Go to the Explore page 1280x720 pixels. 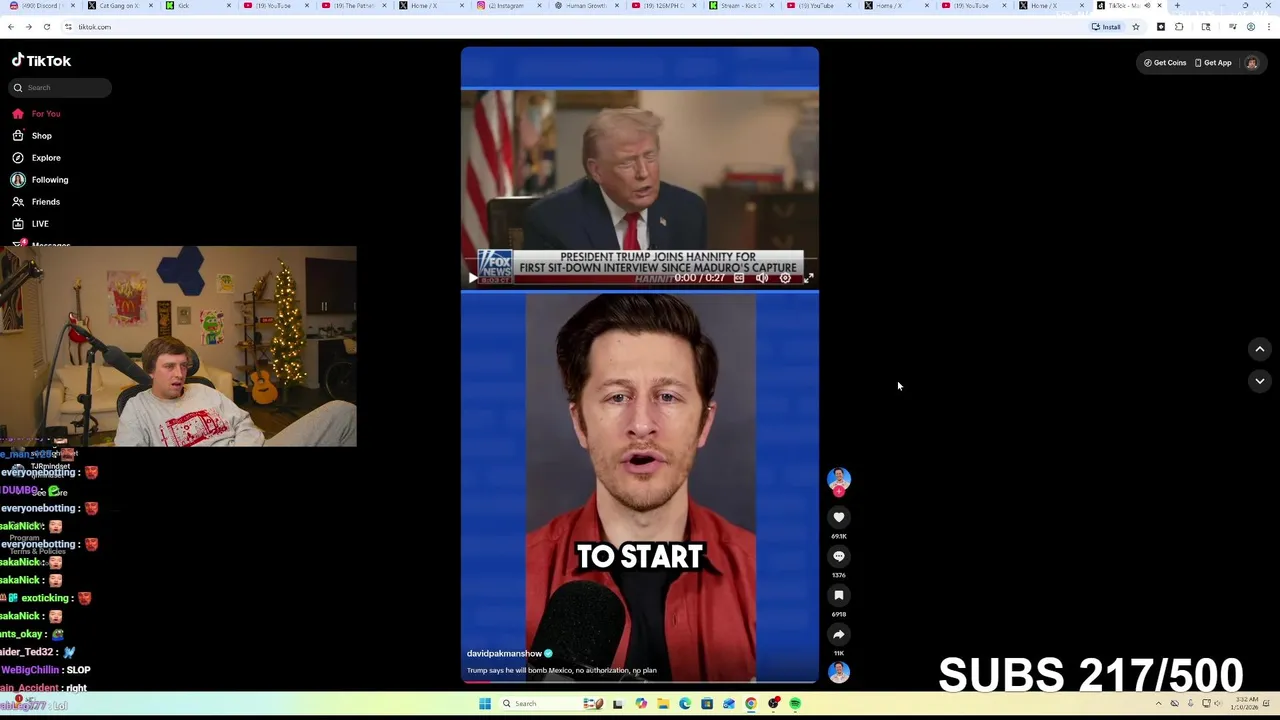point(37,158)
